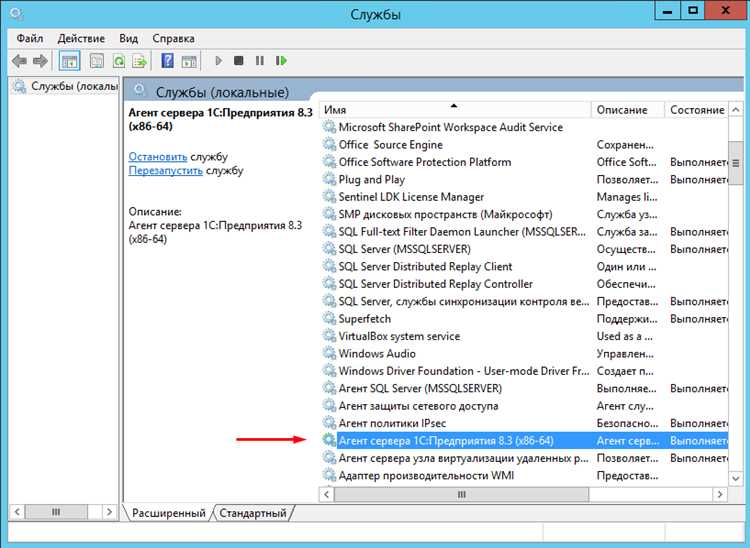Click gear icon of Sentinel LDK License Manager
The width and height of the screenshot is (750, 548).
[329, 197]
